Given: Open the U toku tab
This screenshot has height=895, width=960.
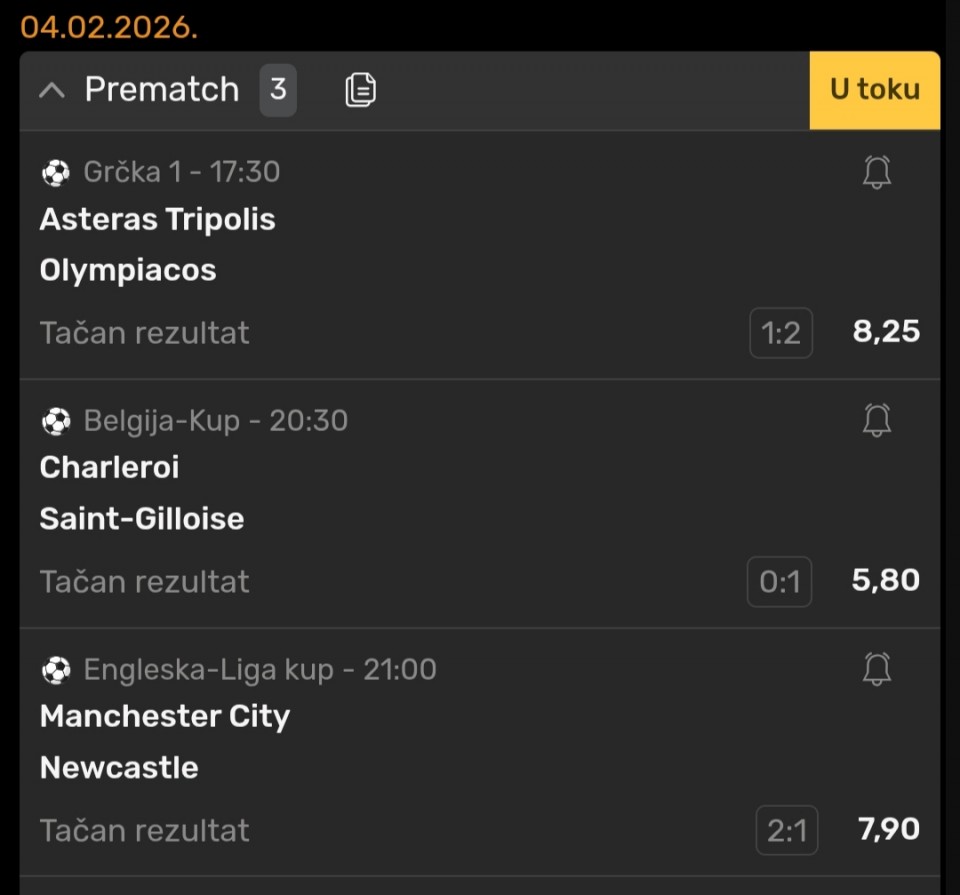Looking at the screenshot, I should (x=874, y=90).
